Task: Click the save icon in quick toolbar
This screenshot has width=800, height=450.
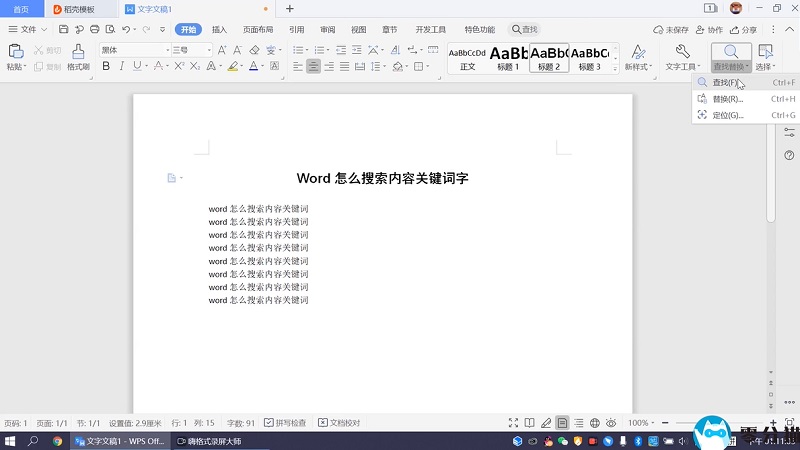Action: point(64,30)
